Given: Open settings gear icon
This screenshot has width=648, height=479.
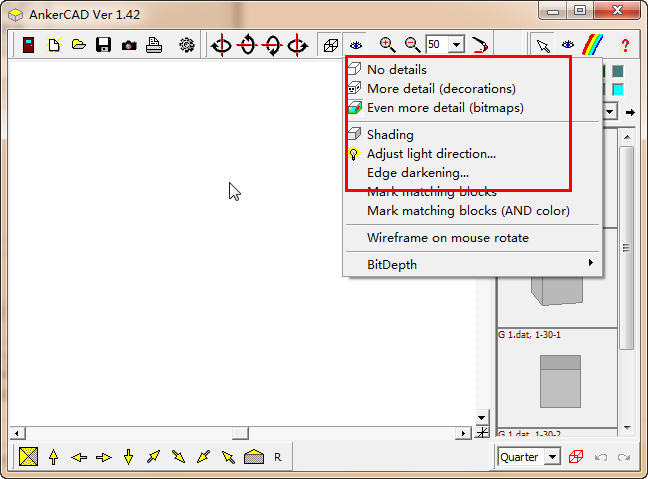Looking at the screenshot, I should tap(187, 45).
